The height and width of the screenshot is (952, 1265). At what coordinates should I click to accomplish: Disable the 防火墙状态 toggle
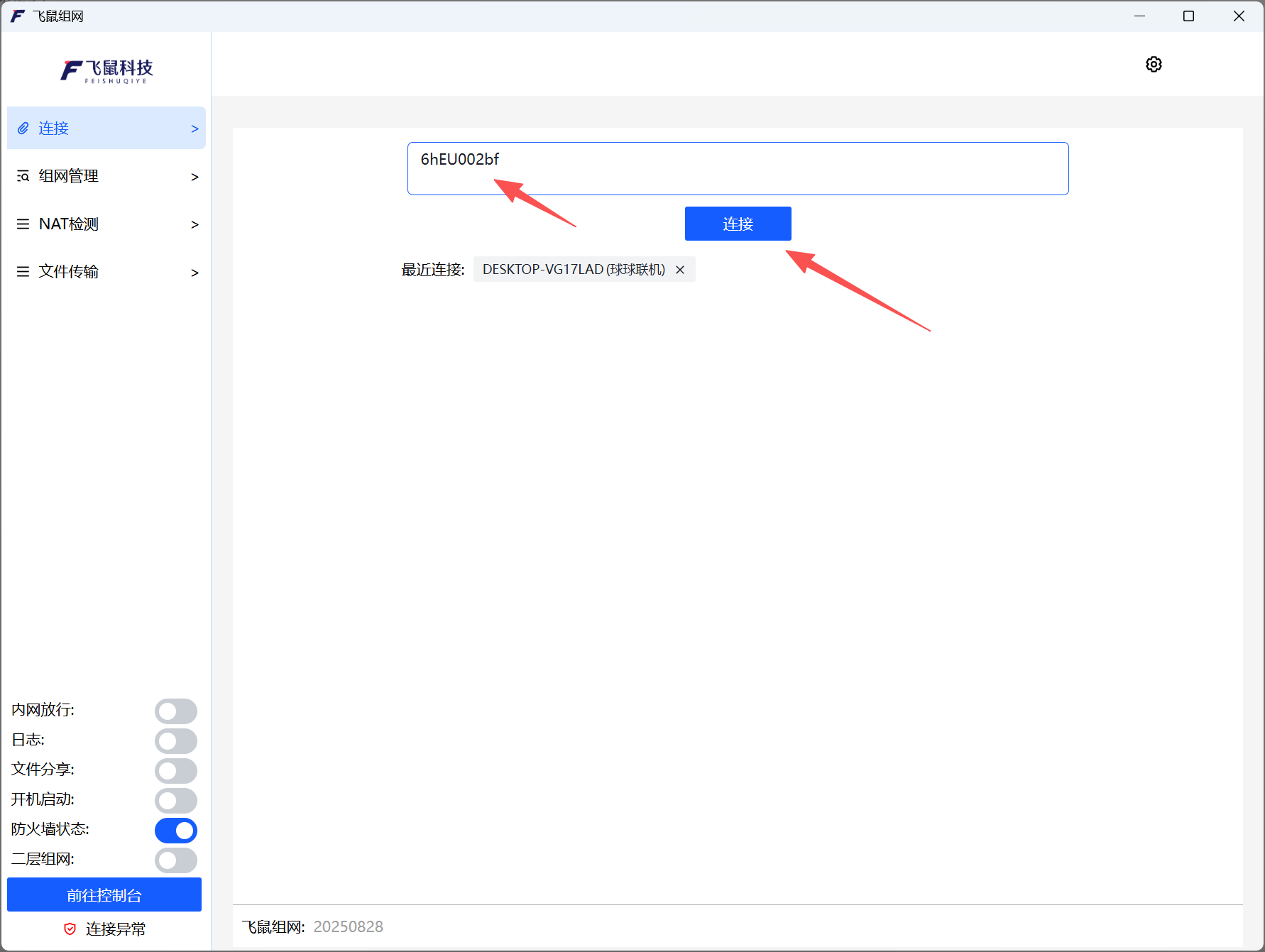pos(175,830)
